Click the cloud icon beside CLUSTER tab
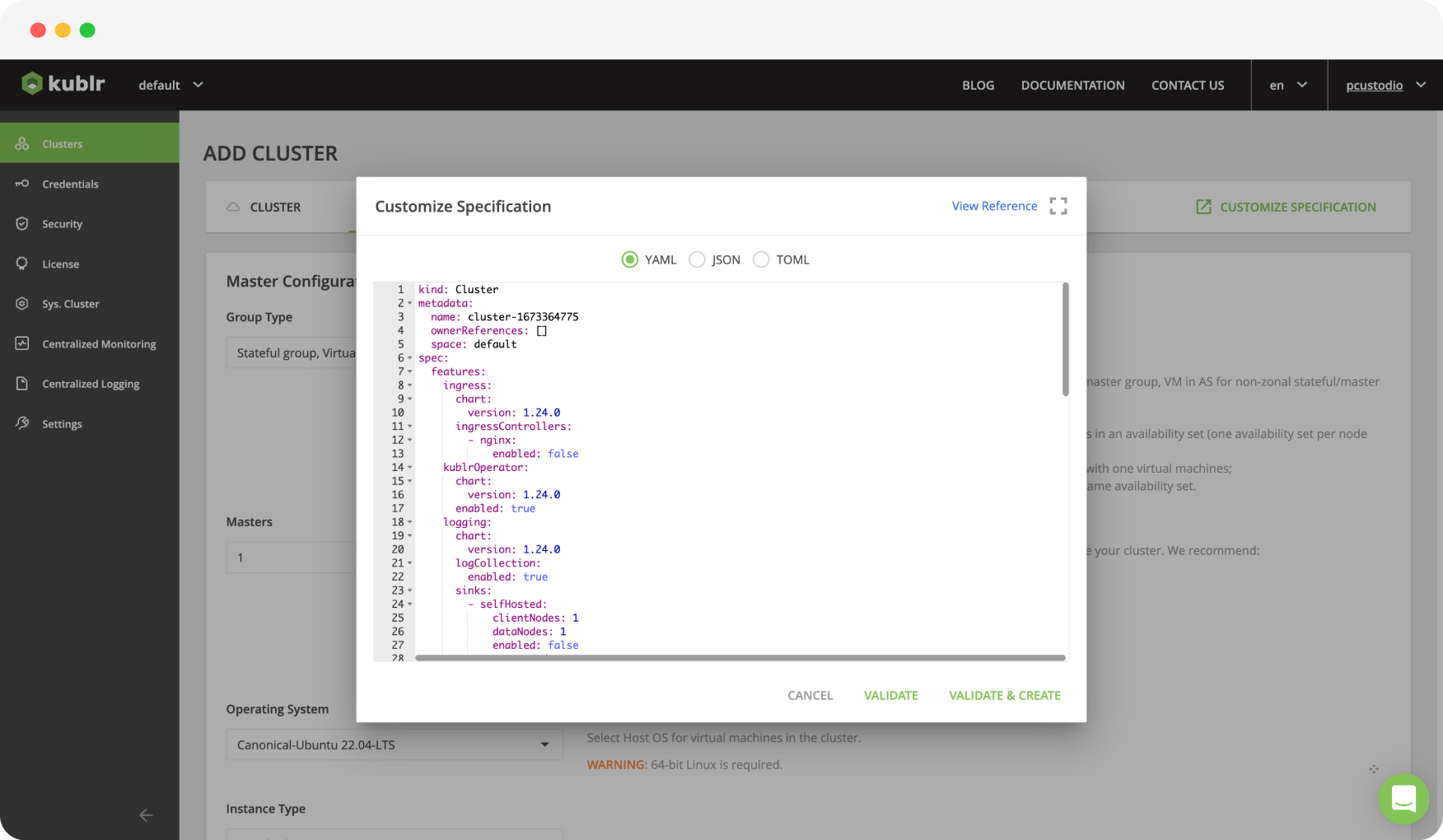The height and width of the screenshot is (840, 1443). point(233,207)
